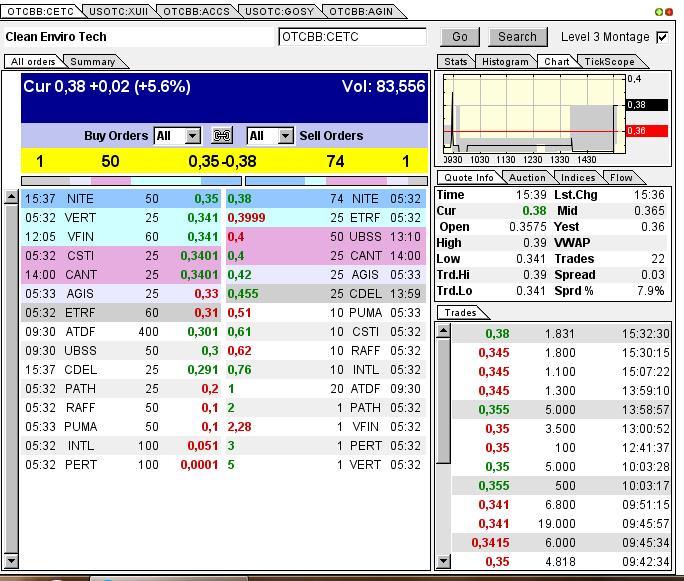Click the Trades list scrollbar thumb

444,401
